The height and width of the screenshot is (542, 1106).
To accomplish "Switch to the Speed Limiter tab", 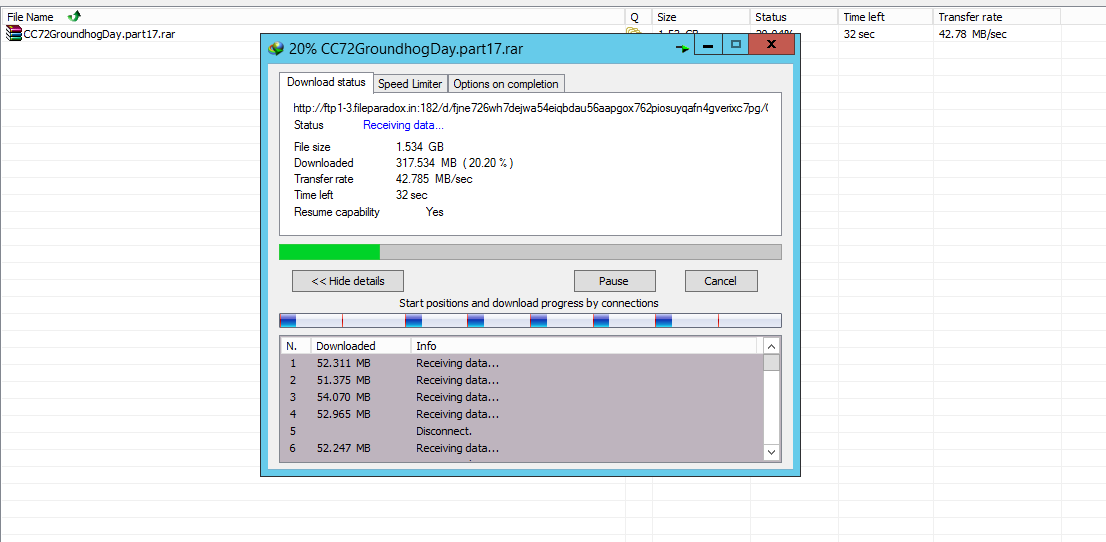I will [x=410, y=84].
